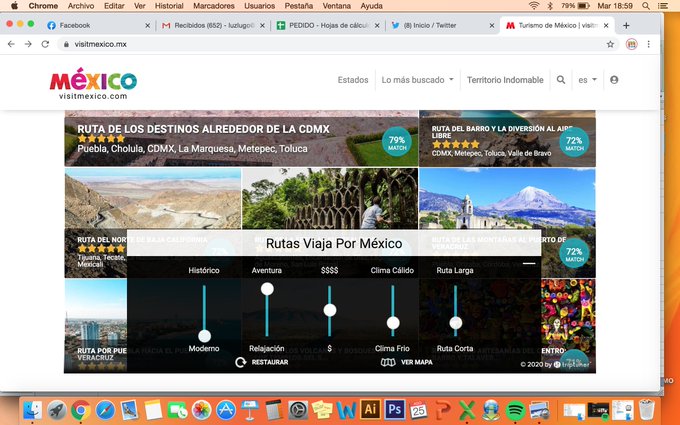Switch to the Inicio / Twitter tab
The image size is (680, 425).
440,24
